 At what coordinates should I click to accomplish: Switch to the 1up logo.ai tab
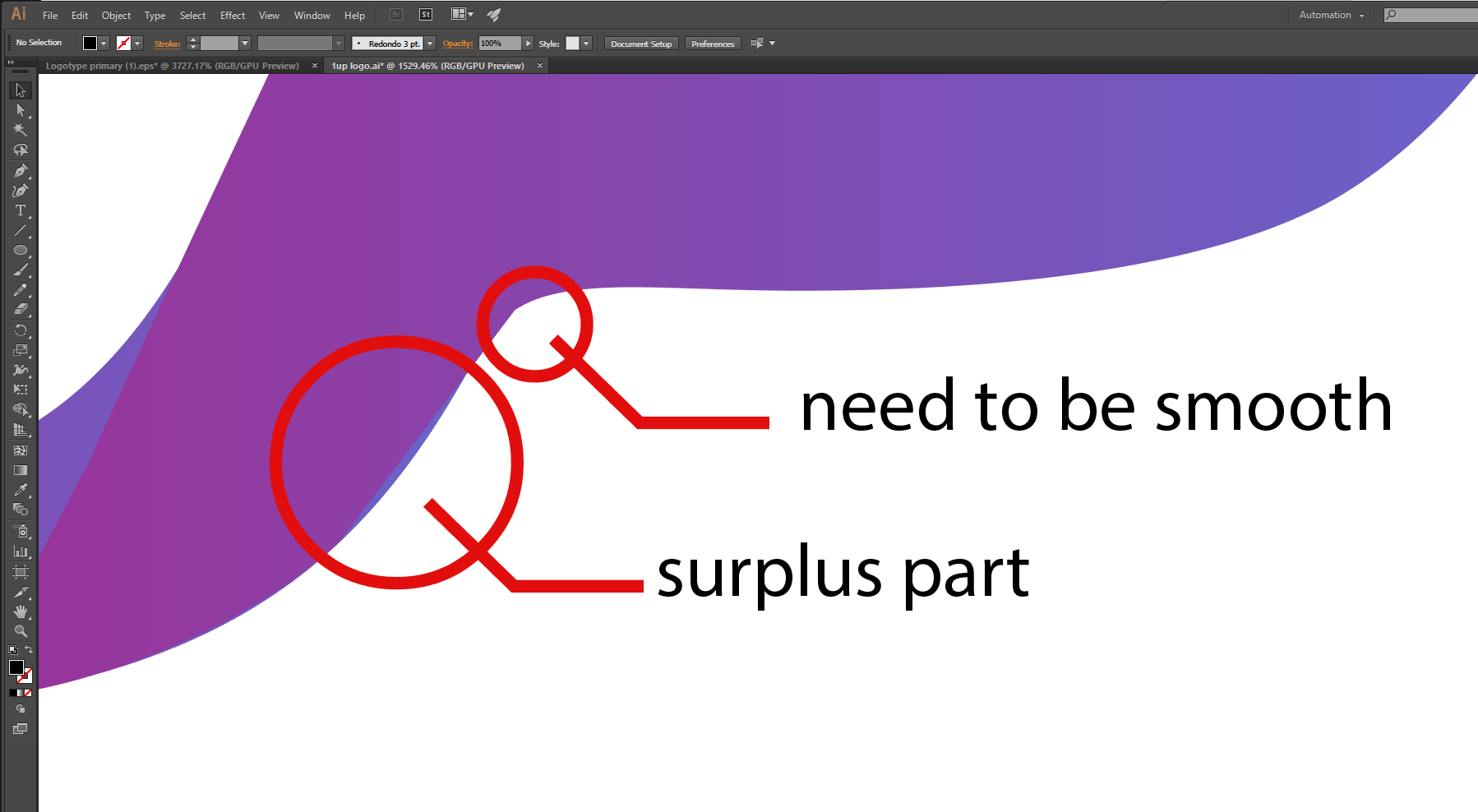coord(427,66)
